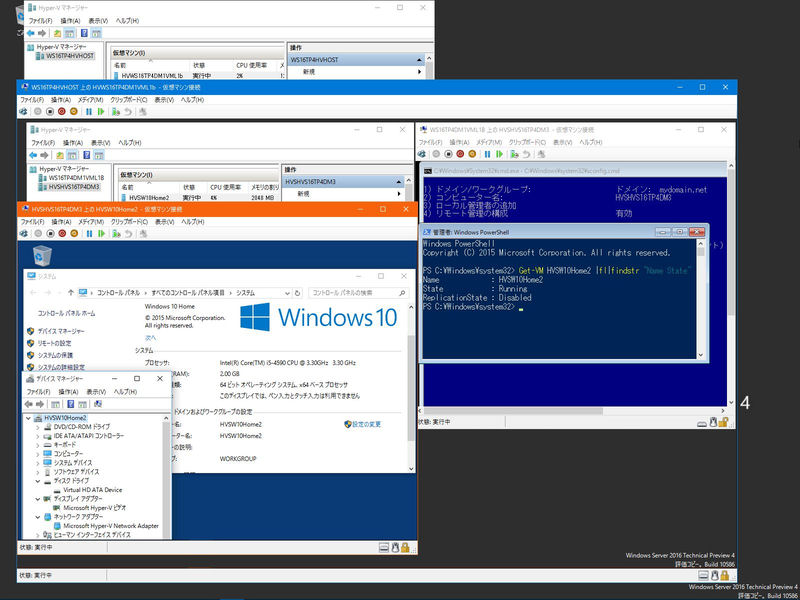
Task: Click red Shut Down icon in orange-titled HVSW10Home2 connection
Action: click(x=62, y=234)
